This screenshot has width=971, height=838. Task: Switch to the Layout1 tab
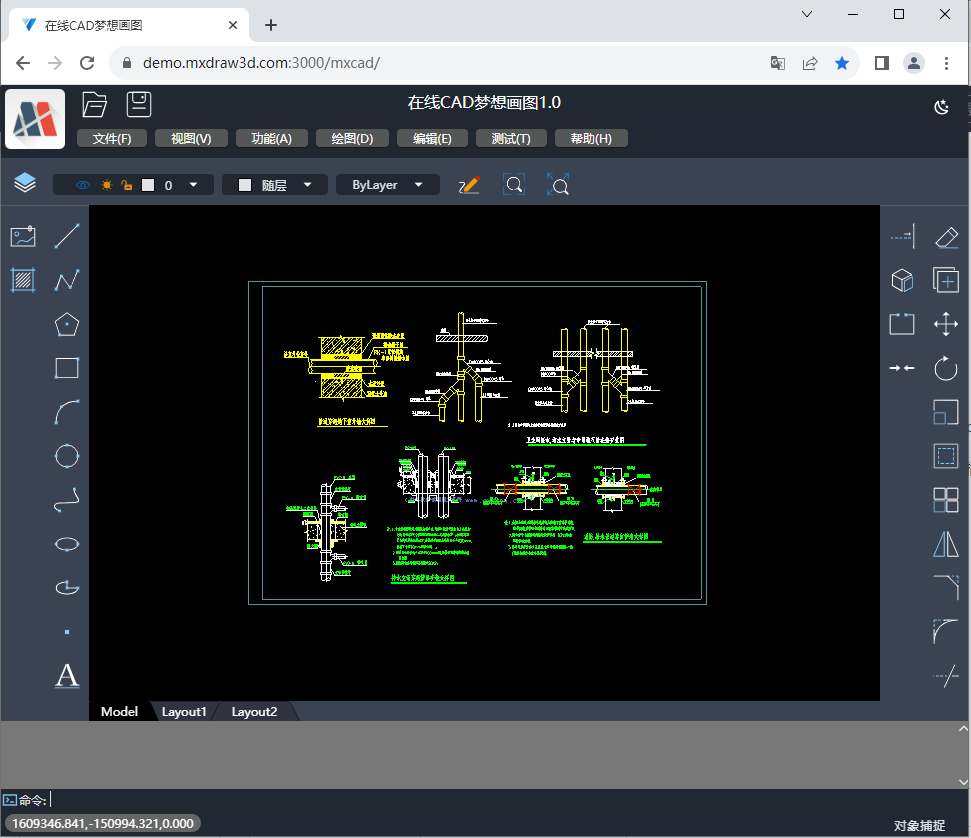[x=184, y=712]
